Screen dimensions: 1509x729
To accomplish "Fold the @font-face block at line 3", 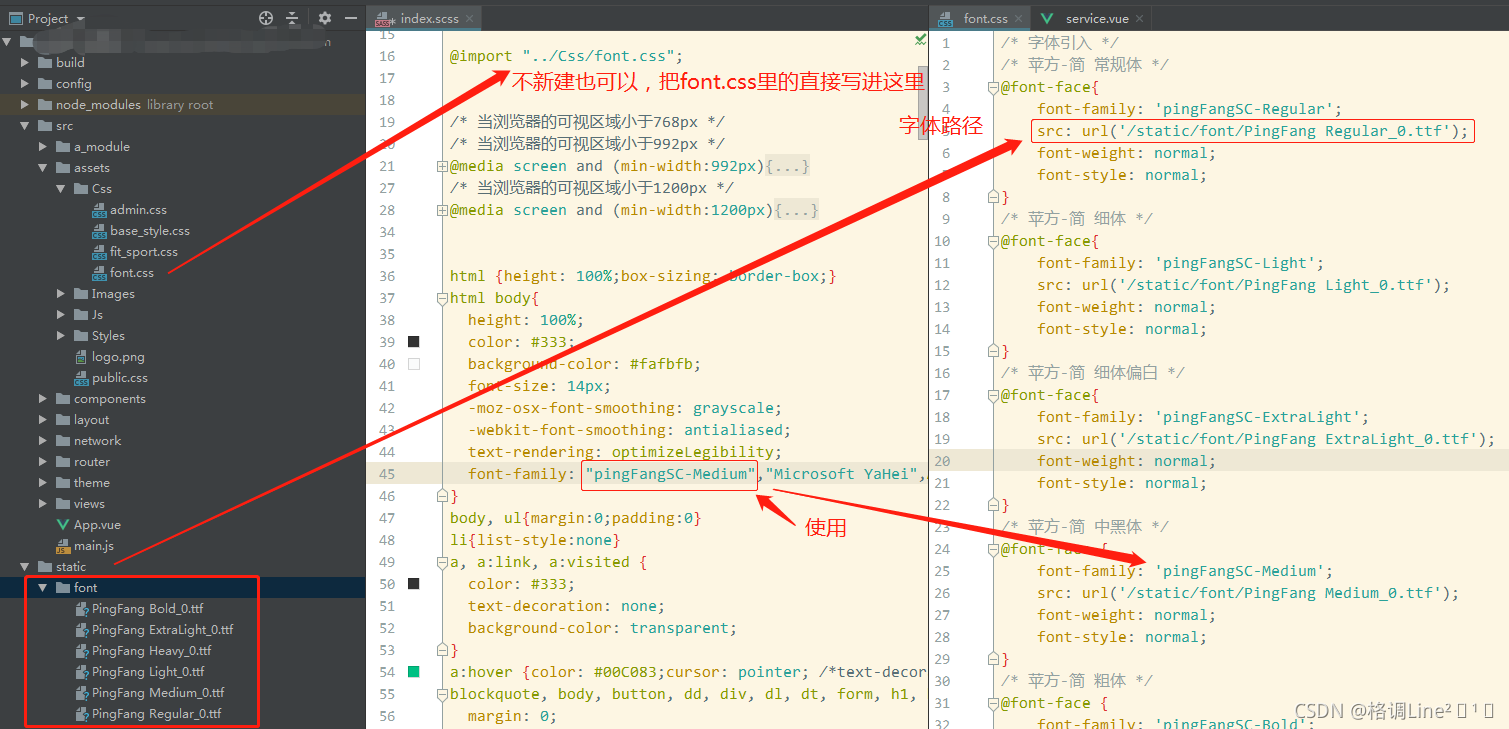I will tap(992, 87).
